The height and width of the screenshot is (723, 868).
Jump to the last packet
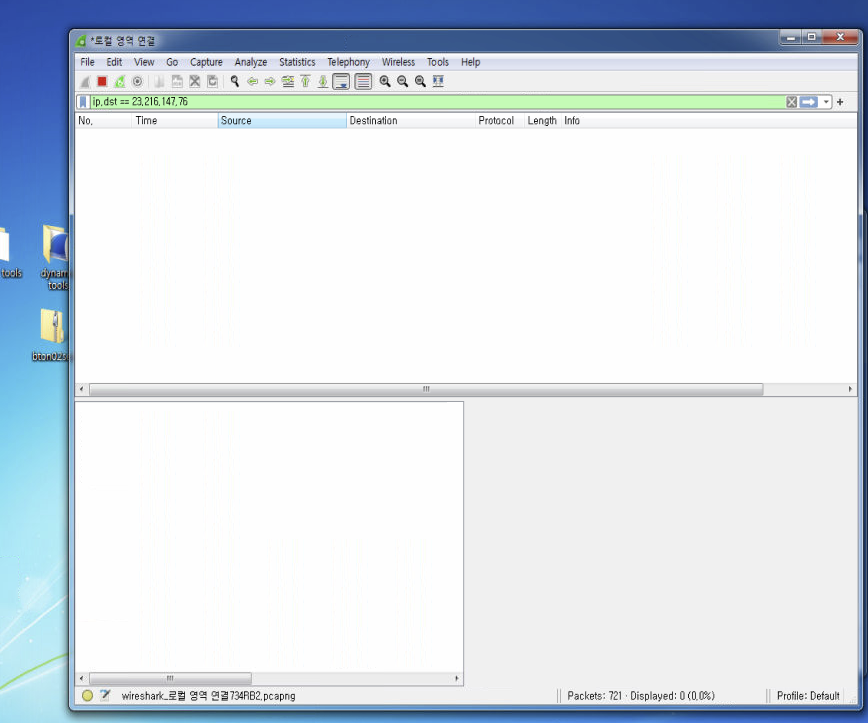click(323, 82)
